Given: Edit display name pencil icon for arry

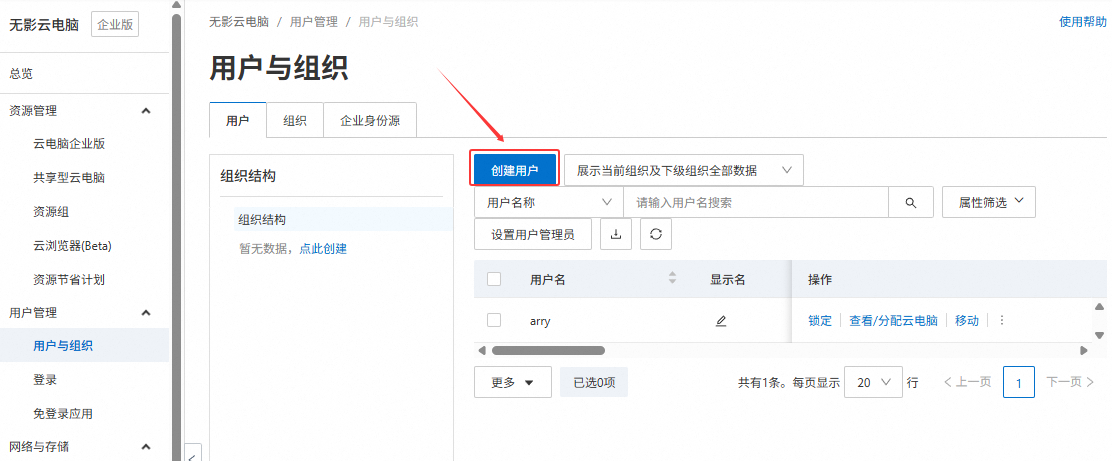Looking at the screenshot, I should 721,321.
